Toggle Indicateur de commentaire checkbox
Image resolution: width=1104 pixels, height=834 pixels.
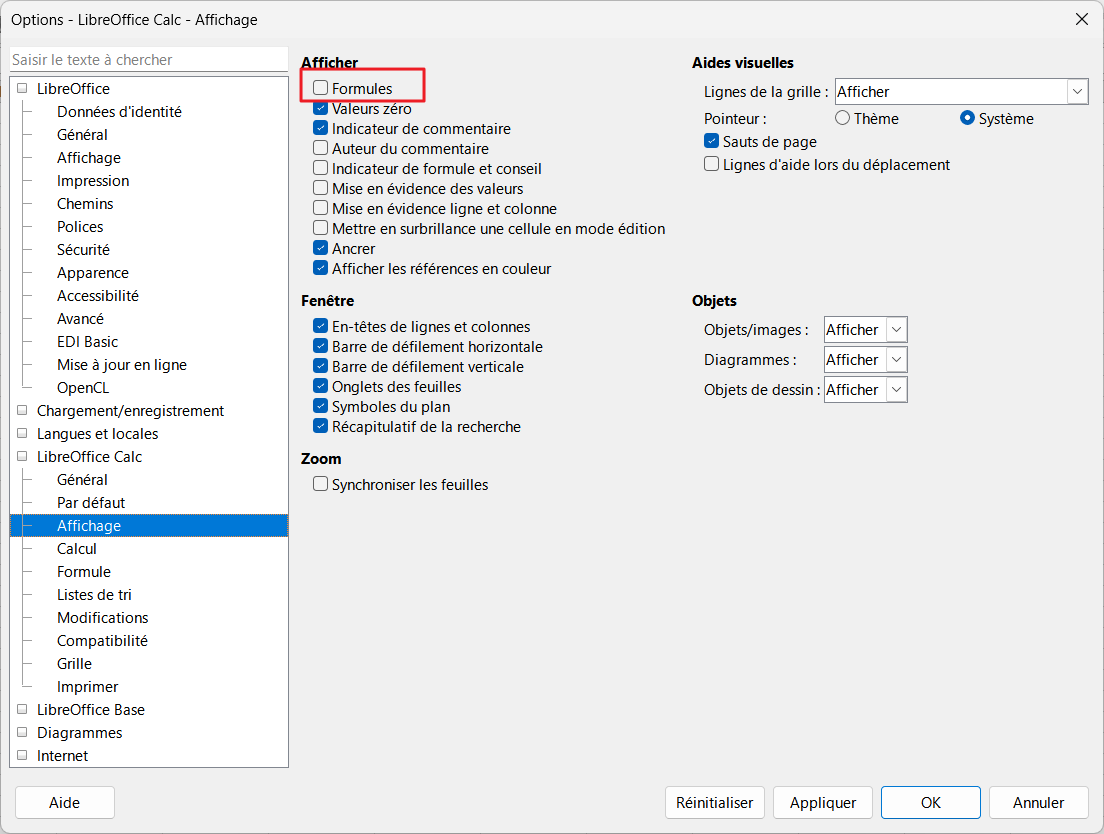[320, 128]
